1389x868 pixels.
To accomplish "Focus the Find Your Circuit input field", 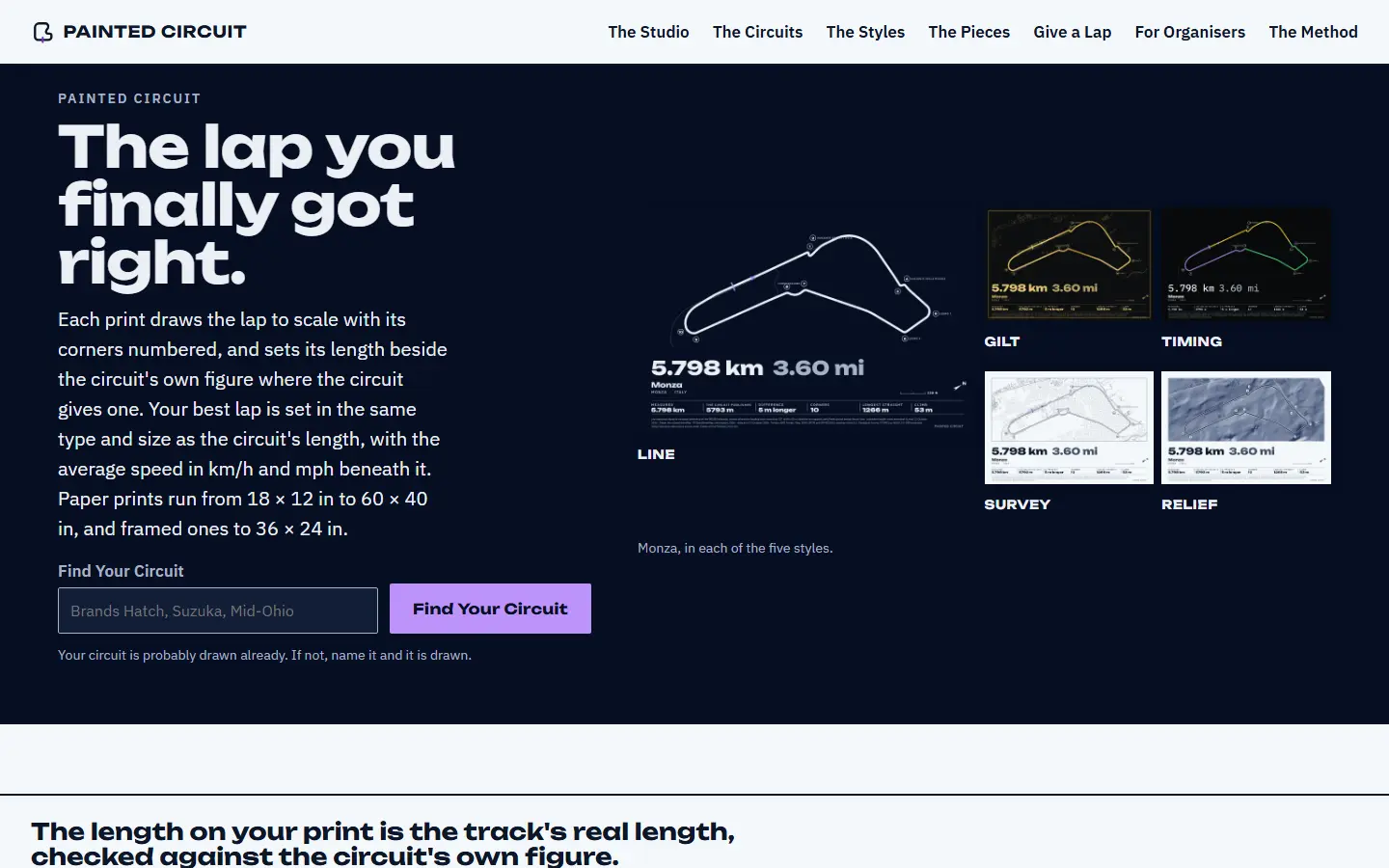I will click(218, 610).
